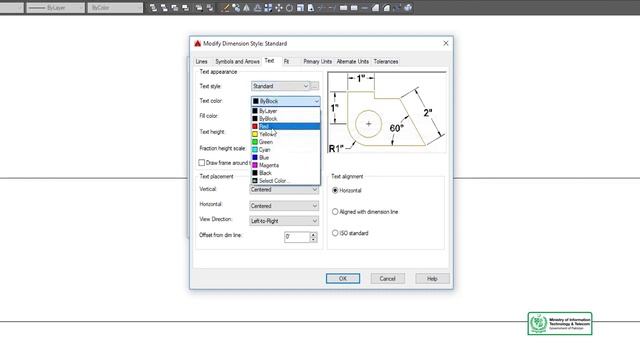Open the Primary Units tab
This screenshot has height=360, width=640.
tap(318, 62)
